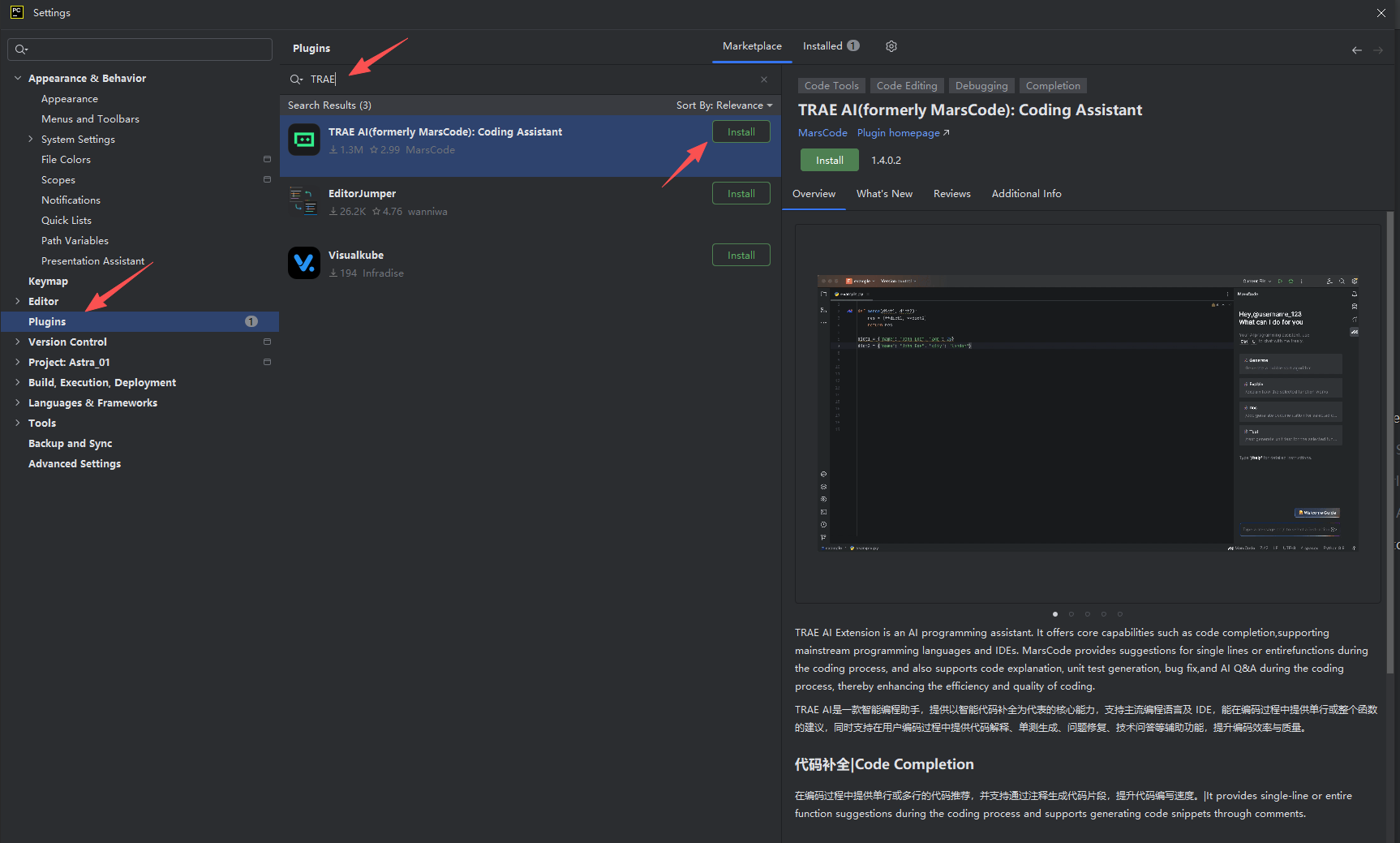Select Appearance settings item
The width and height of the screenshot is (1400, 843).
click(70, 98)
